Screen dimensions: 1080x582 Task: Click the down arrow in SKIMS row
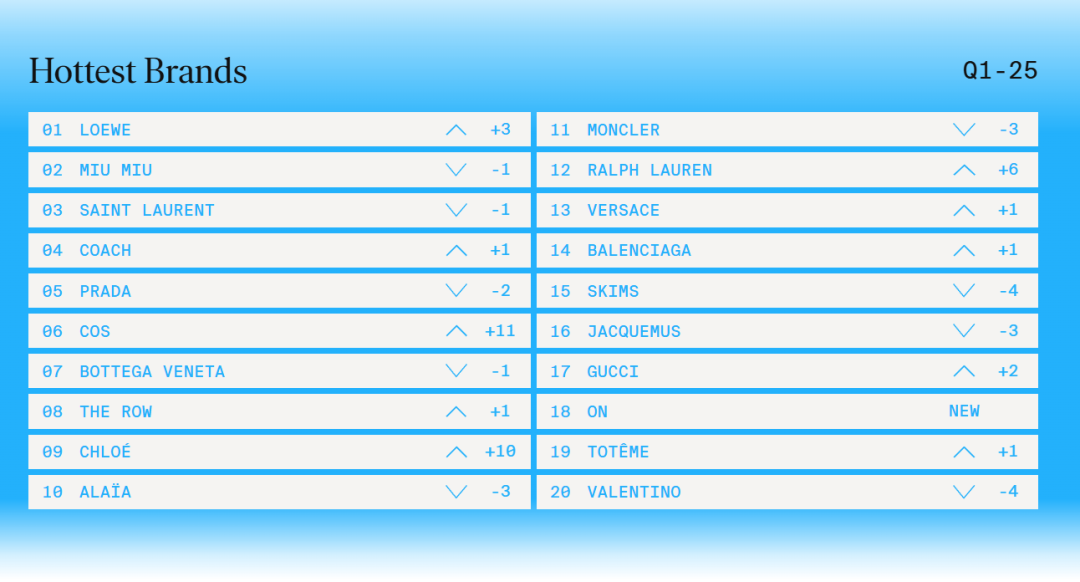964,291
